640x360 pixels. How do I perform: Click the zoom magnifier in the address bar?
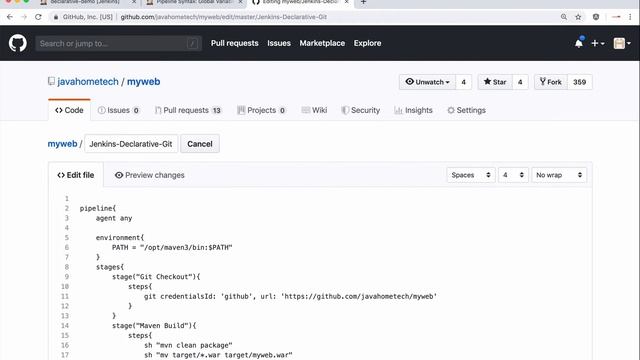click(564, 17)
